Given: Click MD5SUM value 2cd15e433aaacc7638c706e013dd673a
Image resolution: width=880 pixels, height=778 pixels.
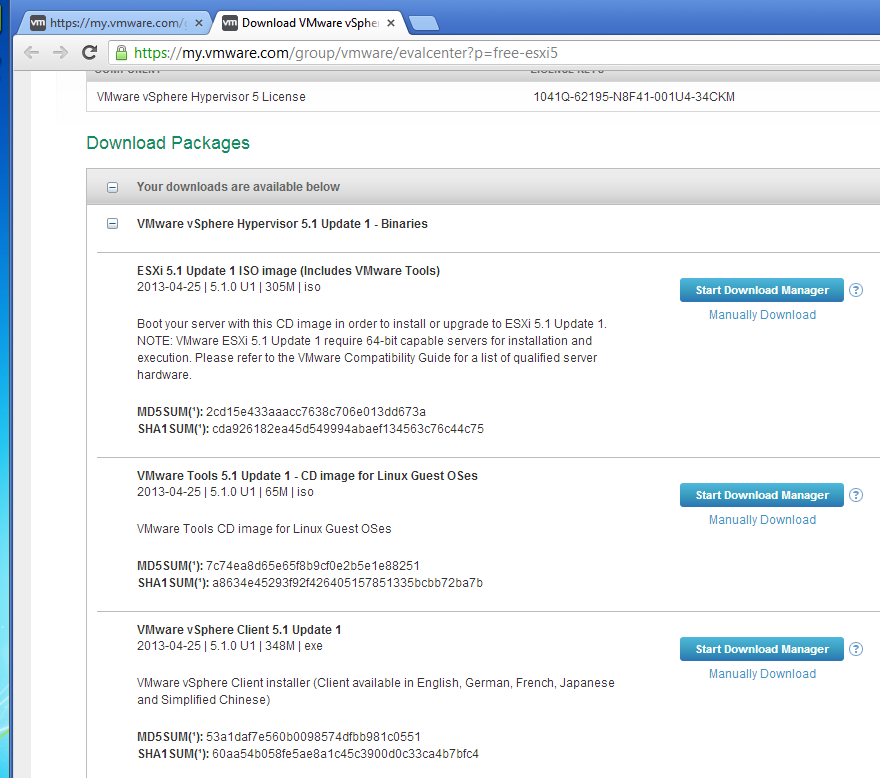Looking at the screenshot, I should (315, 412).
